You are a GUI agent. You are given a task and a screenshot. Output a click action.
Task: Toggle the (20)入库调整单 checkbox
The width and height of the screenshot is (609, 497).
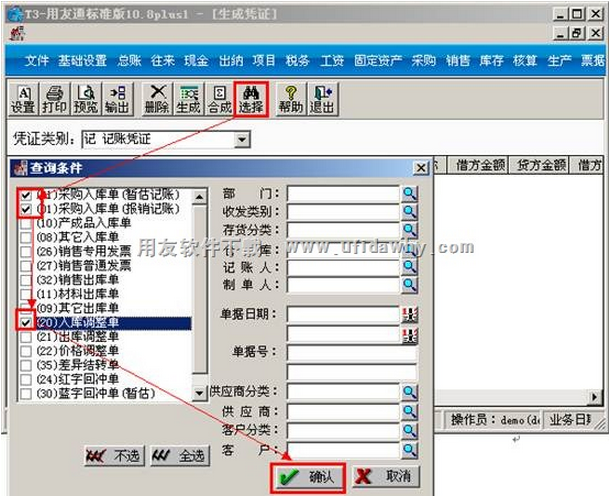click(26, 324)
